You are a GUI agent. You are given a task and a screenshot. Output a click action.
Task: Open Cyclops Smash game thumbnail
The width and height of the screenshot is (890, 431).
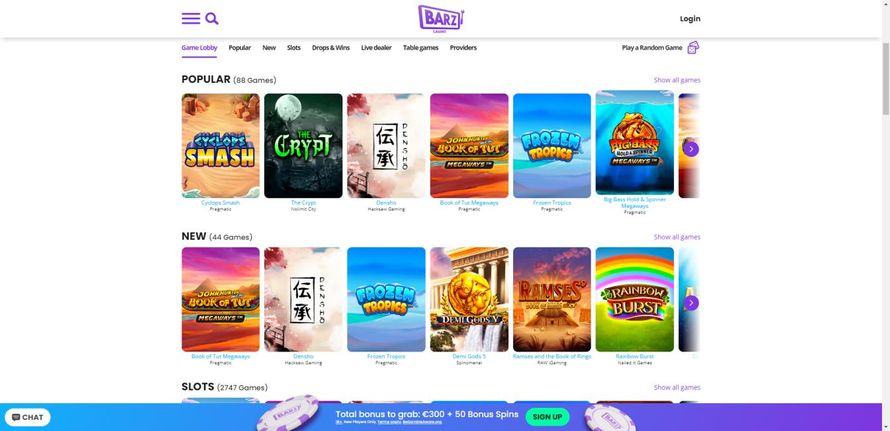click(x=220, y=146)
